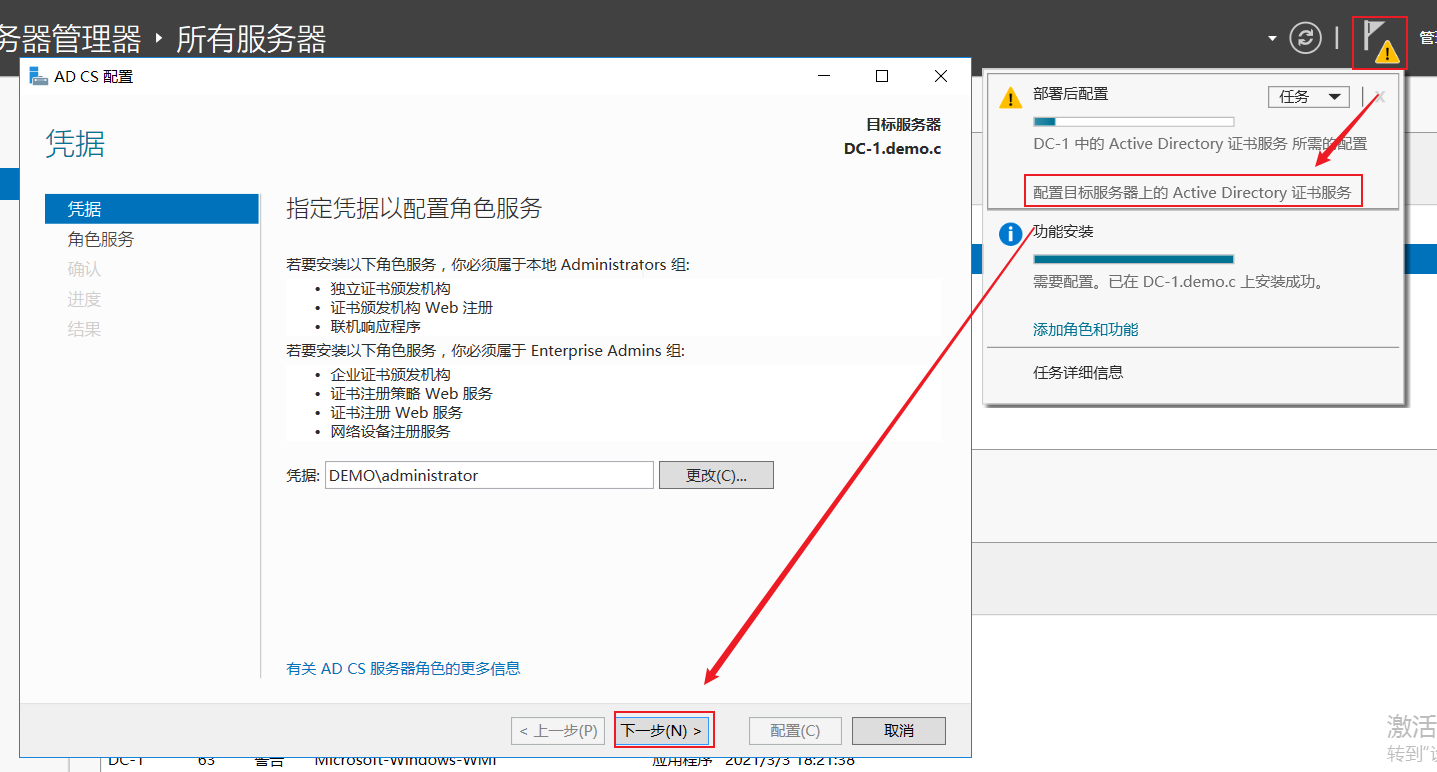Click the 证书注册策略 Web 服务 entry
Viewport: 1437px width, 772px height.
coord(411,394)
